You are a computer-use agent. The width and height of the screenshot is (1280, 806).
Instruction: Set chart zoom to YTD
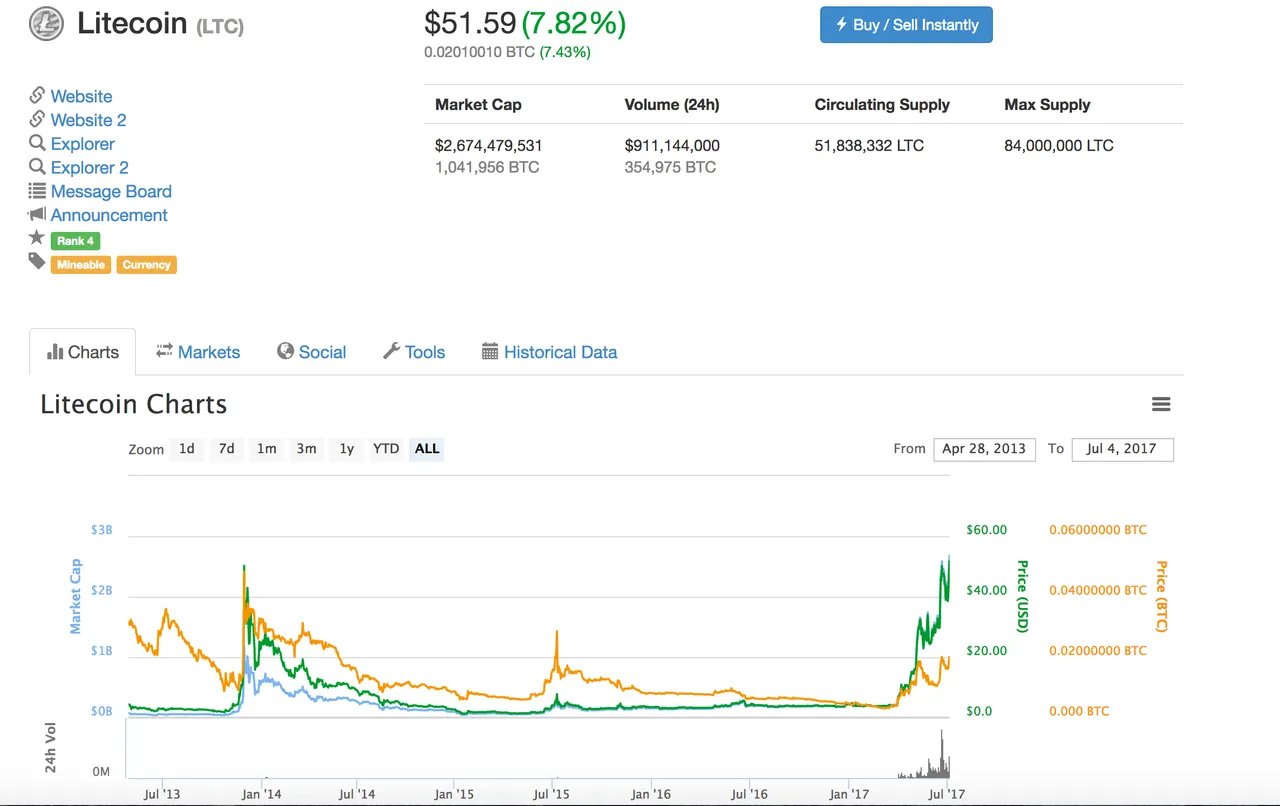tap(386, 449)
